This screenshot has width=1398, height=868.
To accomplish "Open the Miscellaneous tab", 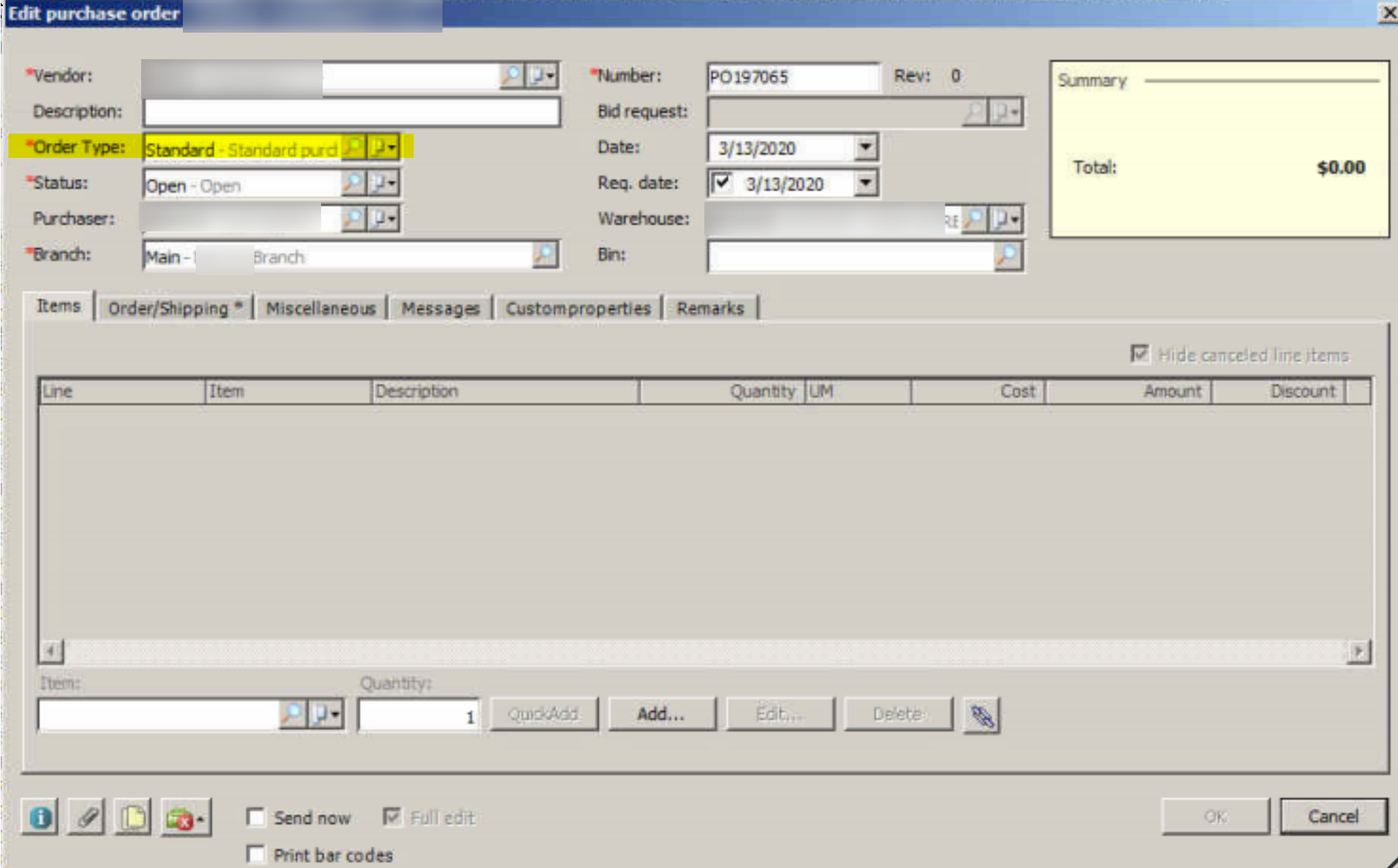I will click(320, 308).
